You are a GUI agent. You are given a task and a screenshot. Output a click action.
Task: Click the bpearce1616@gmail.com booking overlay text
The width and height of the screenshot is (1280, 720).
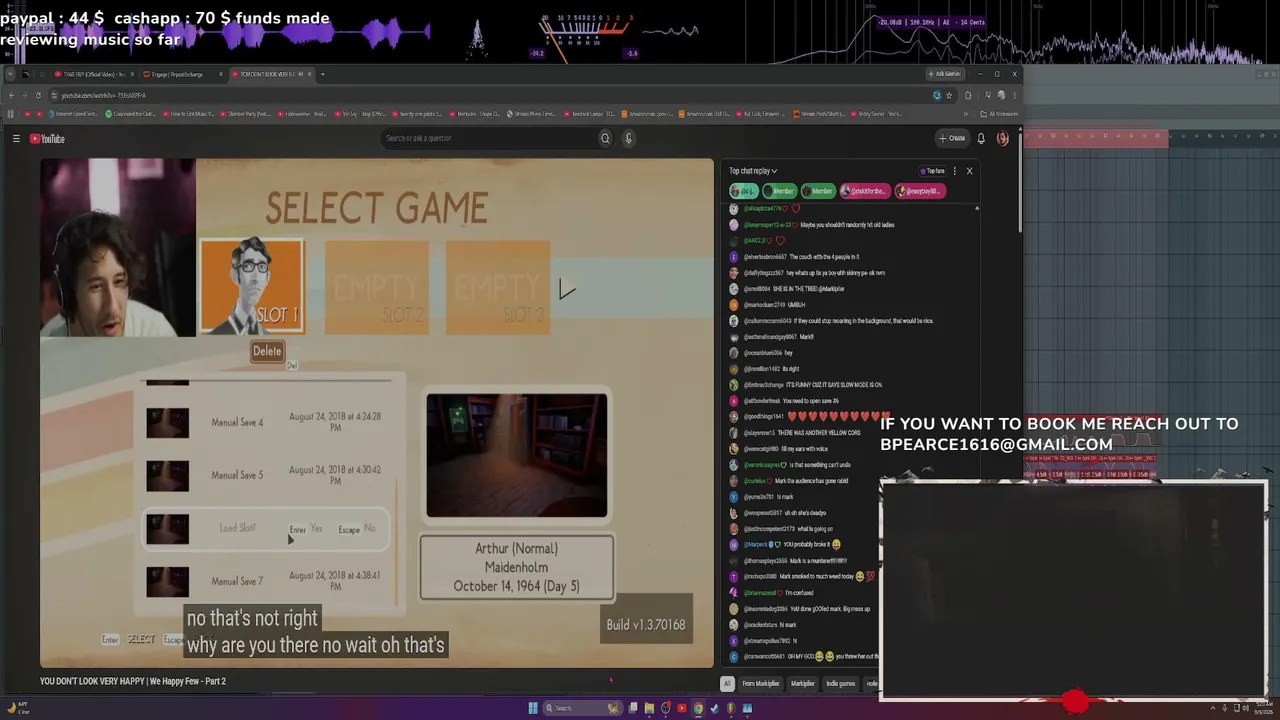(x=1059, y=434)
